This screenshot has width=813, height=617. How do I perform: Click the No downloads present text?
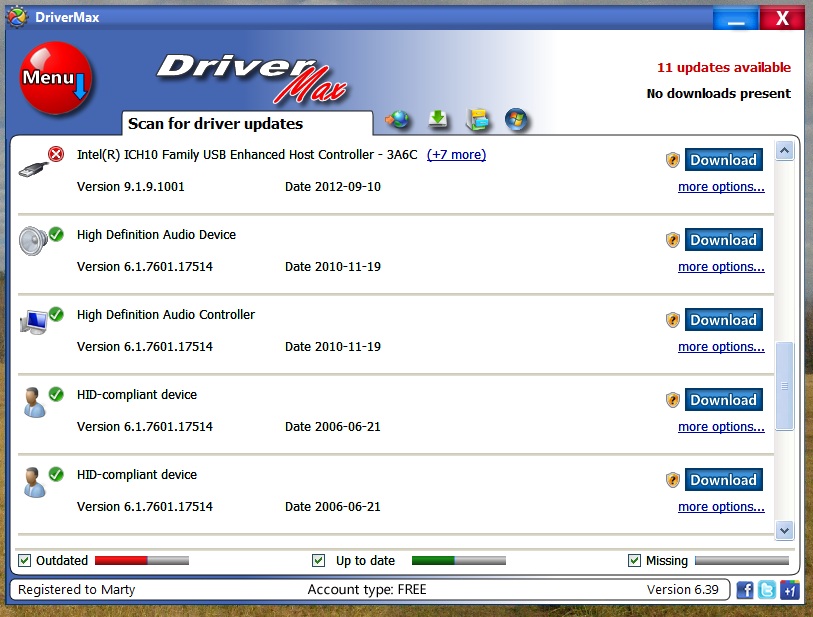click(x=719, y=93)
